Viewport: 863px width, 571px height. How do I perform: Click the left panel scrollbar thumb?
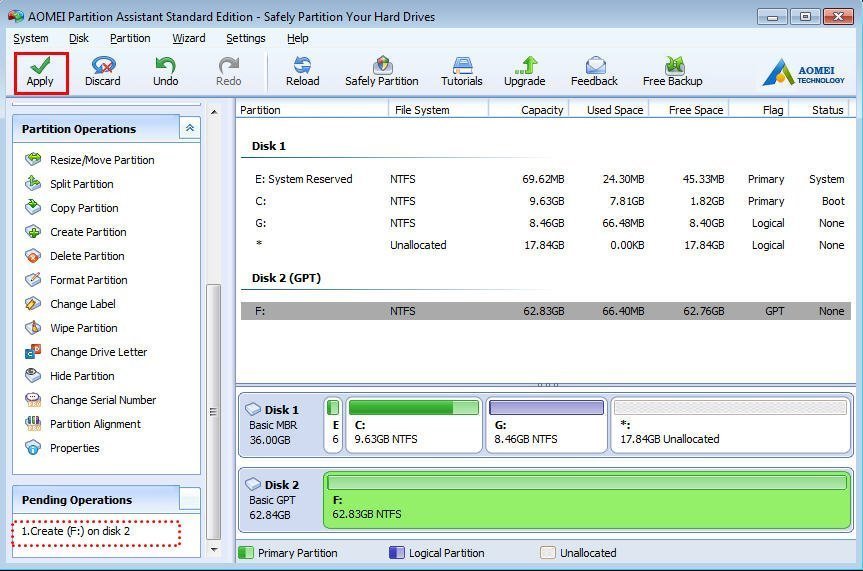pos(214,412)
